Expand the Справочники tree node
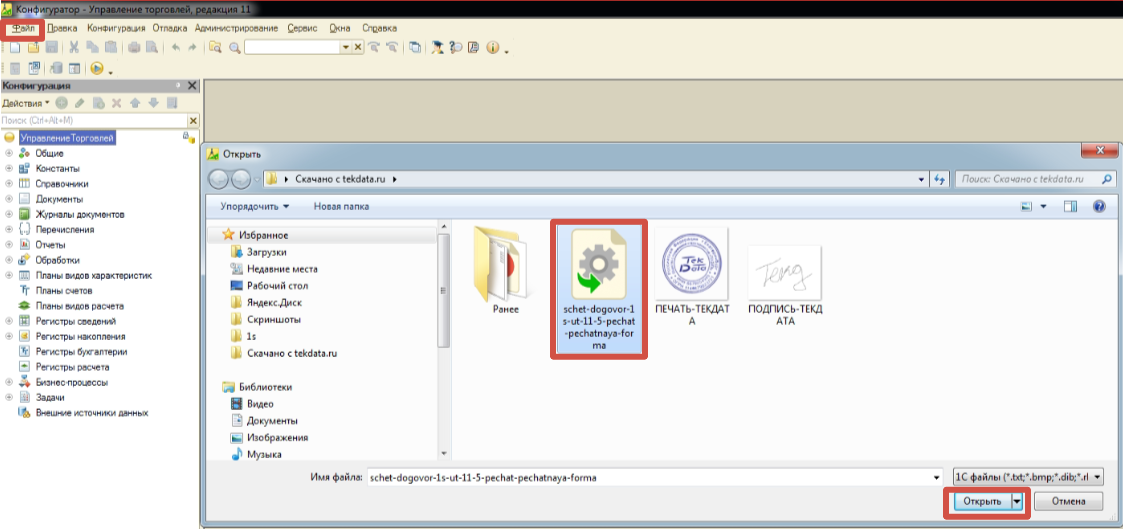 9,184
